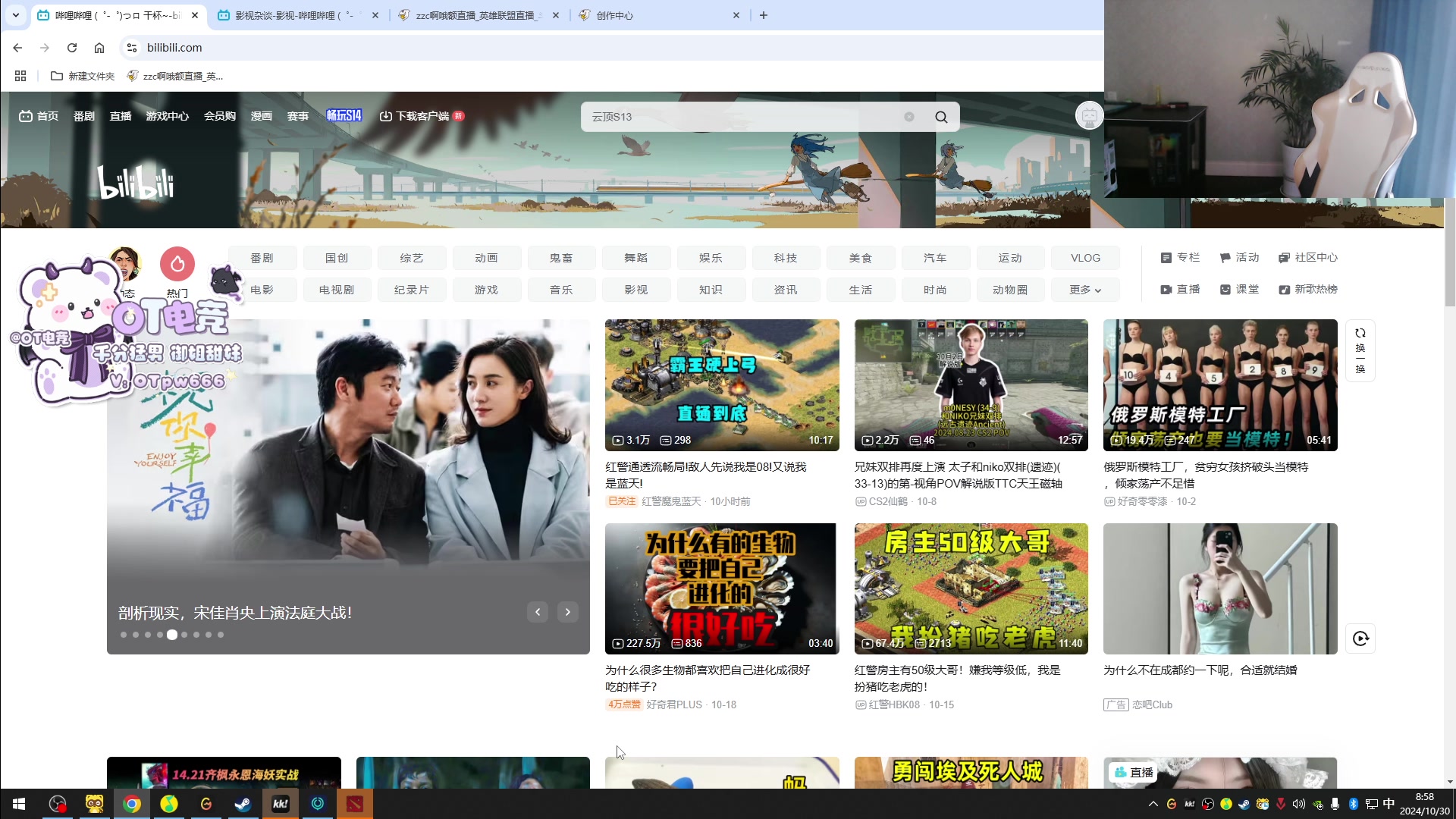Open a new browser tab with plus icon
This screenshot has width=1456, height=819.
coord(764,15)
